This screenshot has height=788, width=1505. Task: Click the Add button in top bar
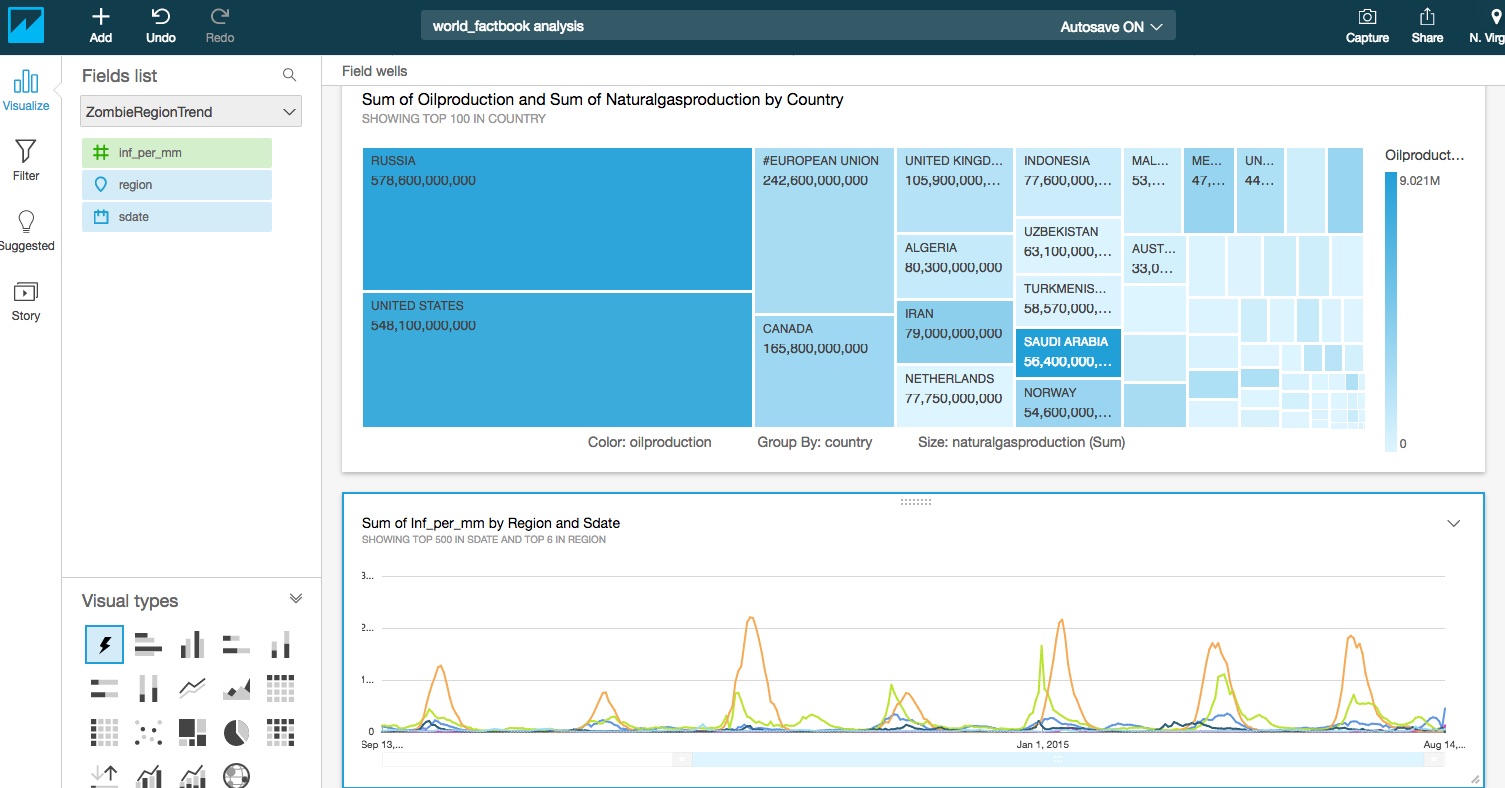coord(101,26)
